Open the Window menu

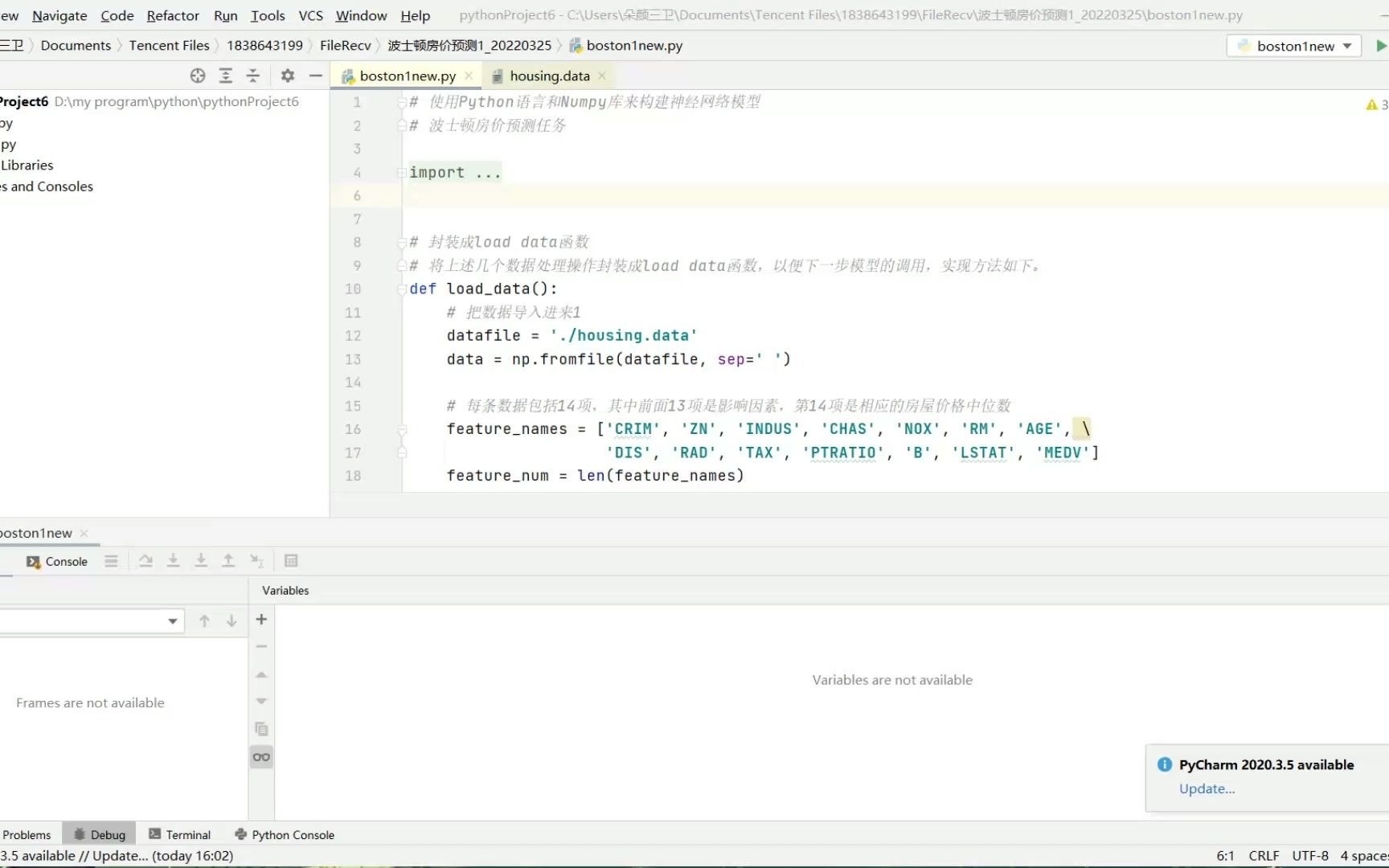361,15
